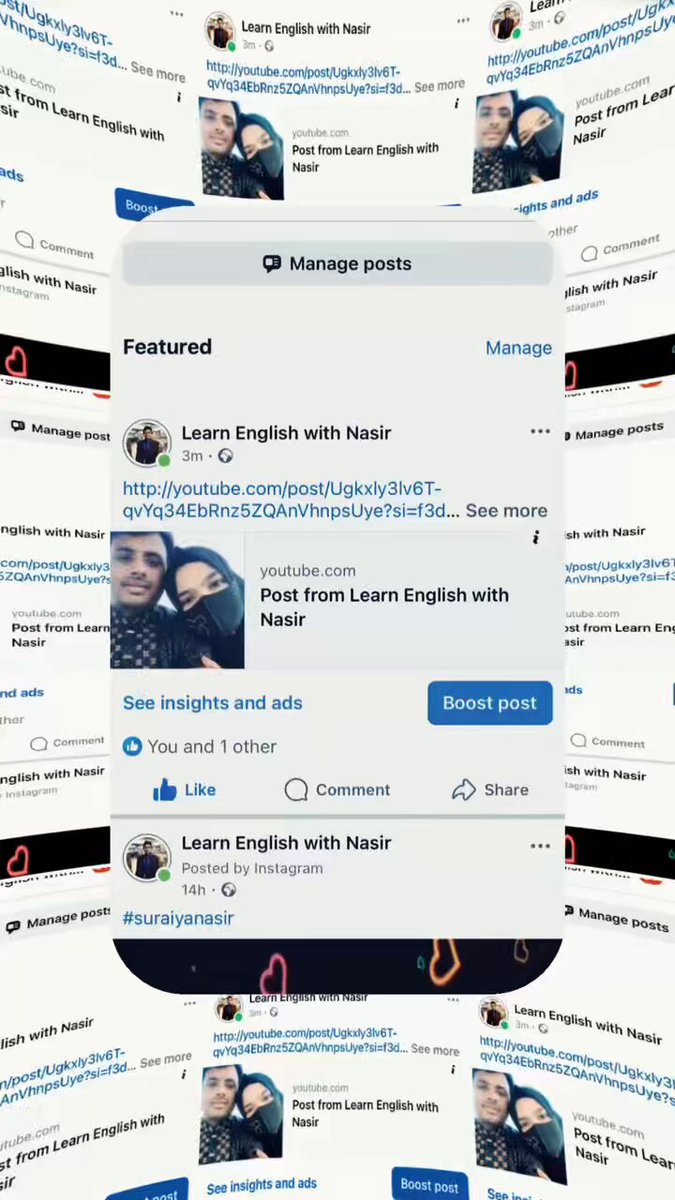Open couple photo link thumbnail
Screen dimensions: 675x1200
(177, 600)
